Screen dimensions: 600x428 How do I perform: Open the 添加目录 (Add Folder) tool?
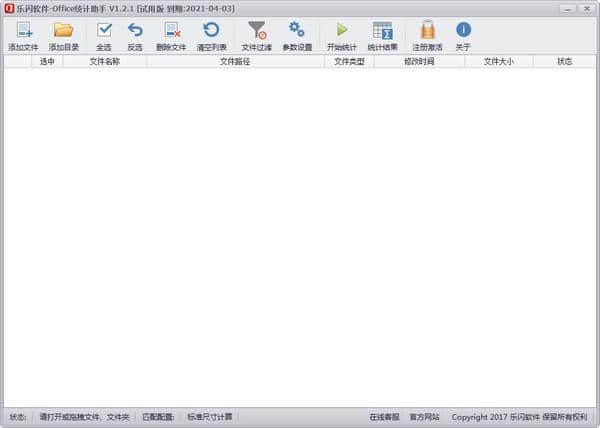coord(63,35)
